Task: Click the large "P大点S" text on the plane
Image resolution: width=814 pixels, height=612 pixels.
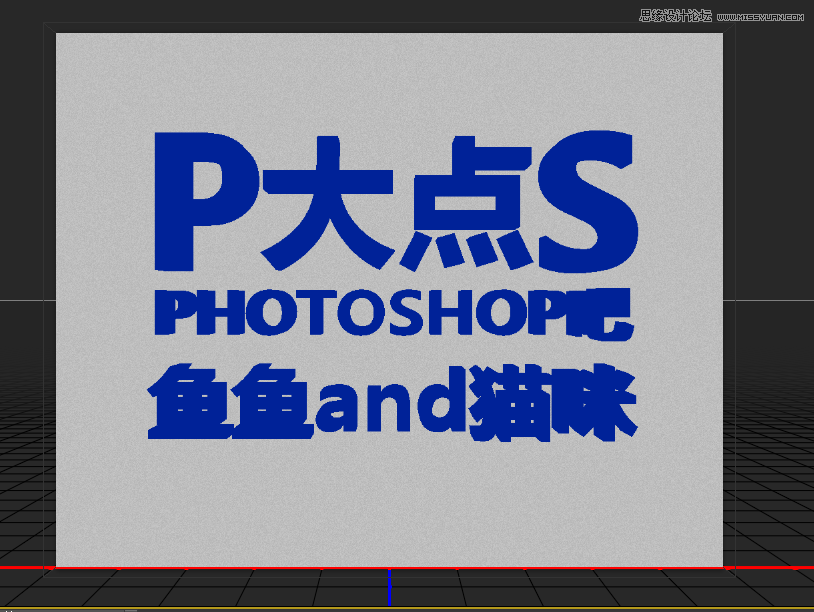Action: click(396, 201)
